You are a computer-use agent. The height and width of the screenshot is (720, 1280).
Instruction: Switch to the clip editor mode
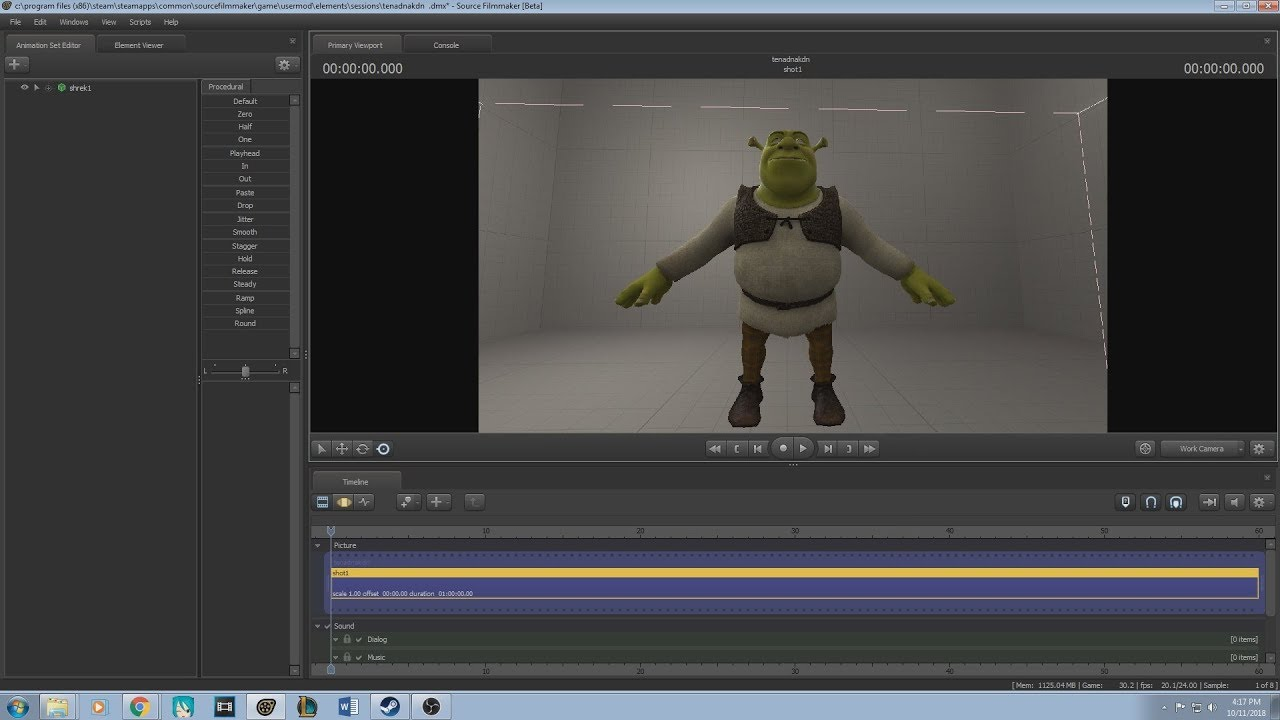coord(322,502)
